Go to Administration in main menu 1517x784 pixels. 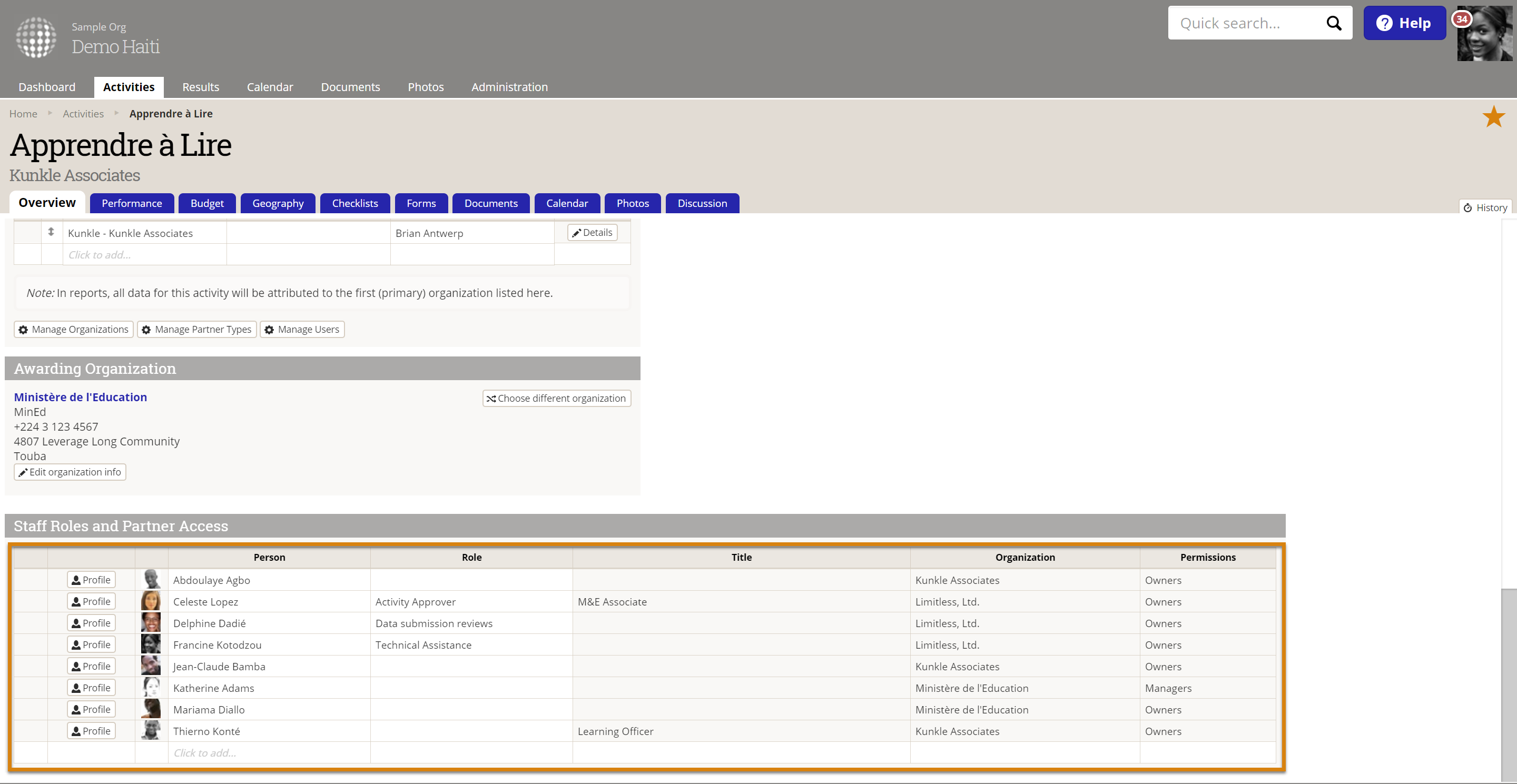[x=509, y=87]
